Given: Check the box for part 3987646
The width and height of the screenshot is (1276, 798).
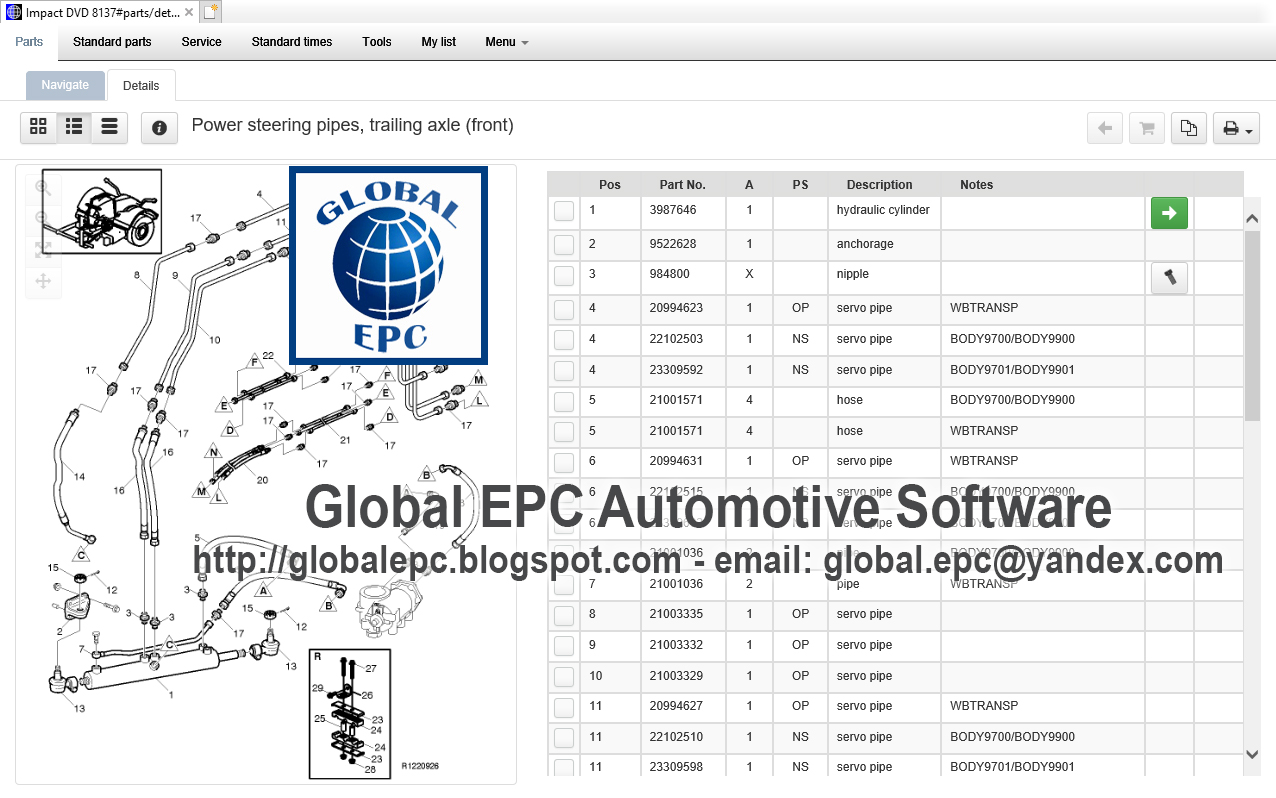Looking at the screenshot, I should (564, 210).
